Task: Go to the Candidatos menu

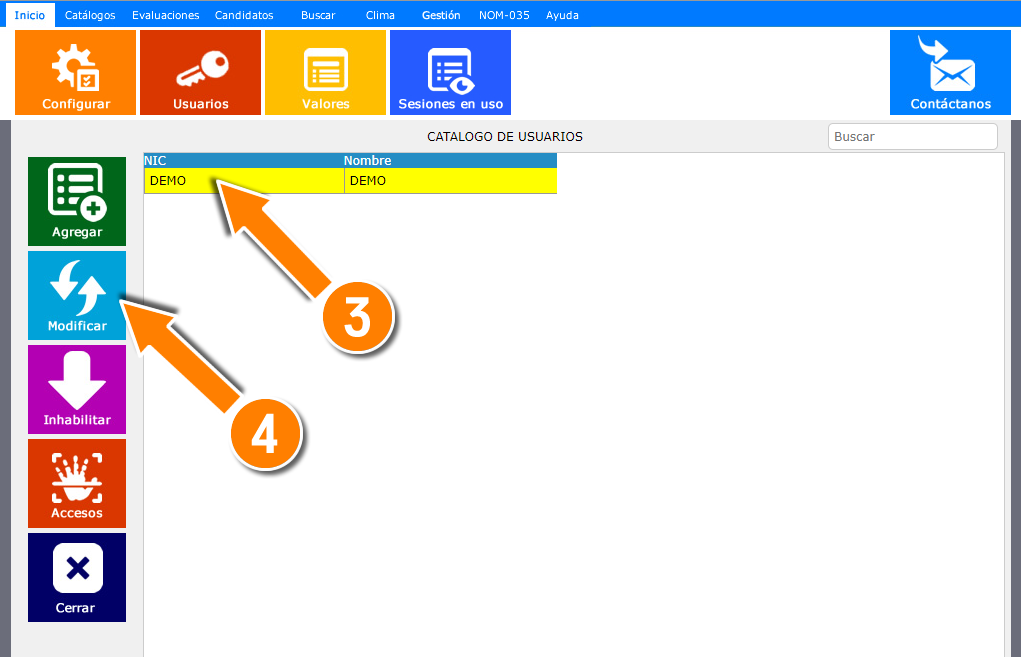Action: click(x=244, y=15)
